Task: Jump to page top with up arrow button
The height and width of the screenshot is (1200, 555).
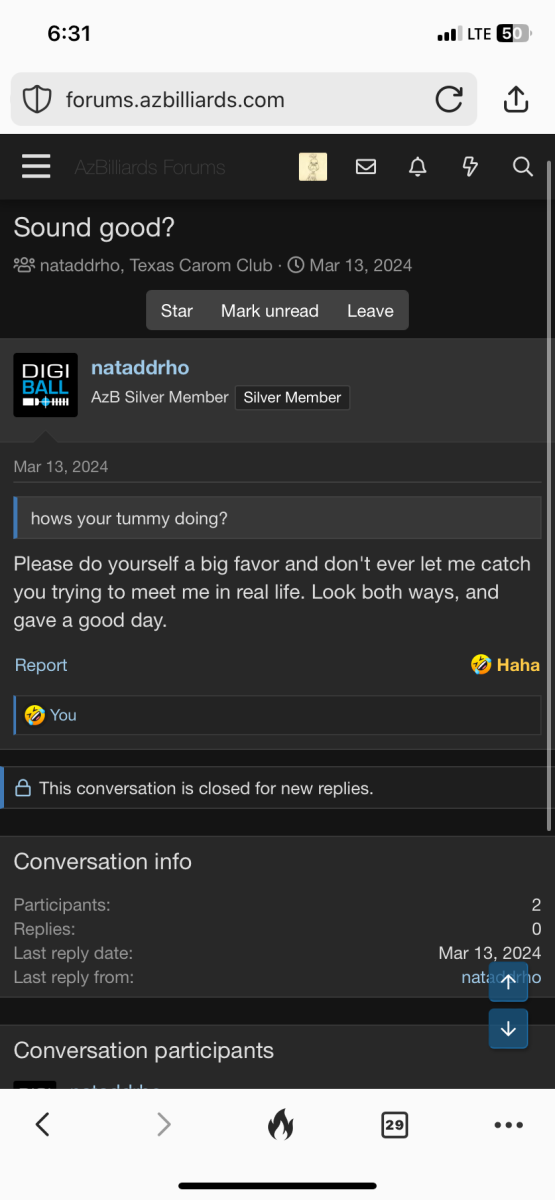Action: pyautogui.click(x=508, y=982)
